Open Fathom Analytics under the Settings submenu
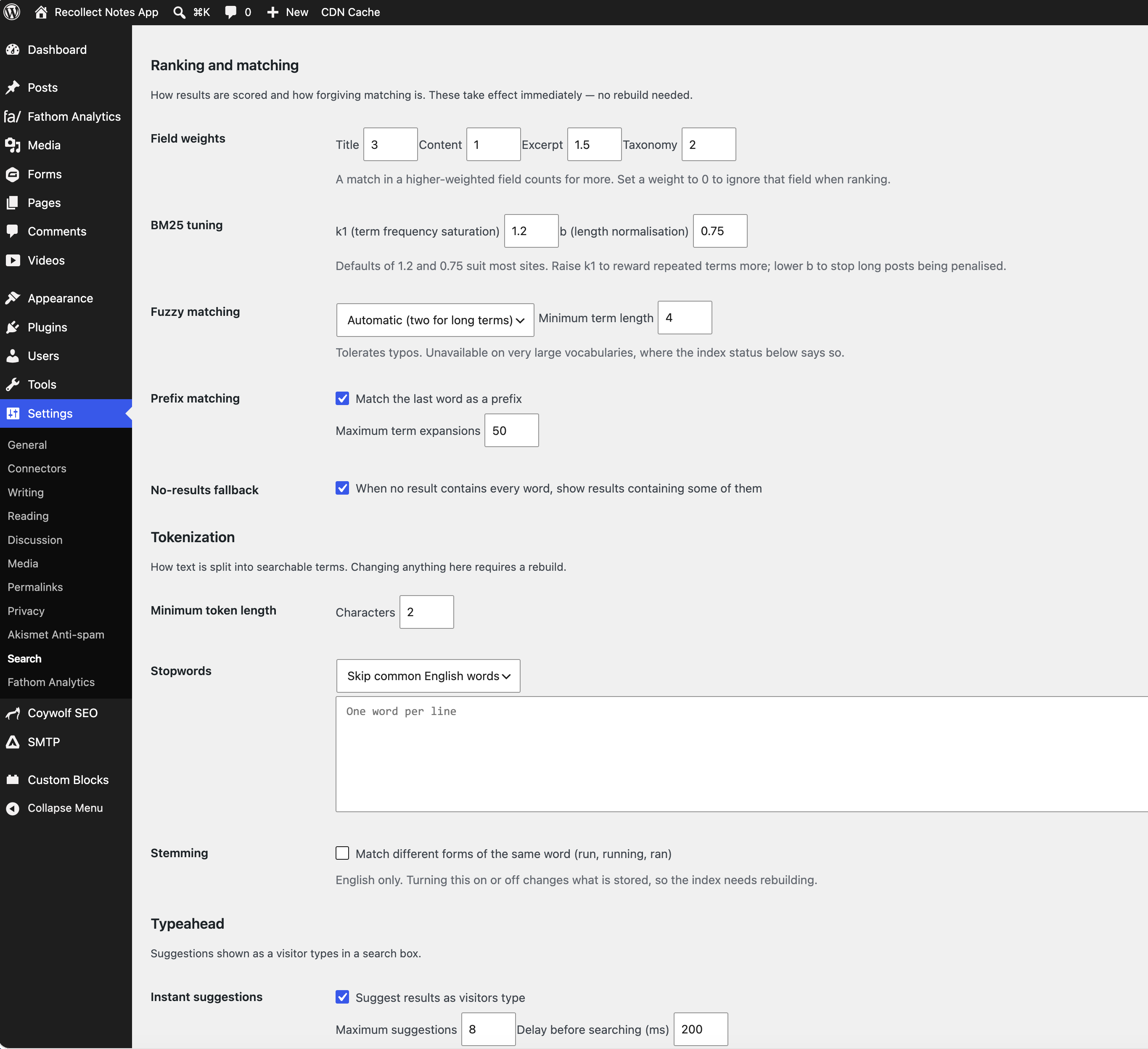 (x=51, y=682)
